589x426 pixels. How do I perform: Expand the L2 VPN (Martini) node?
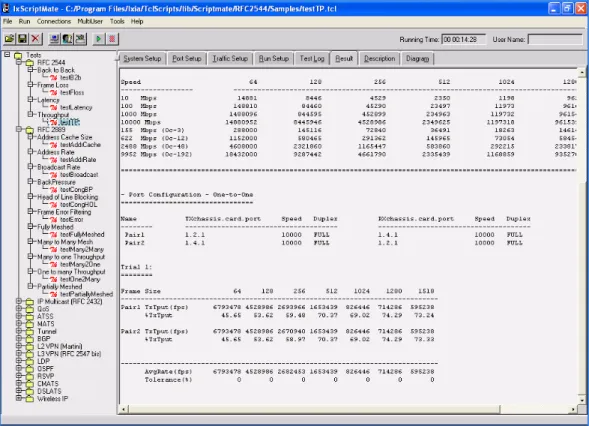pos(19,346)
